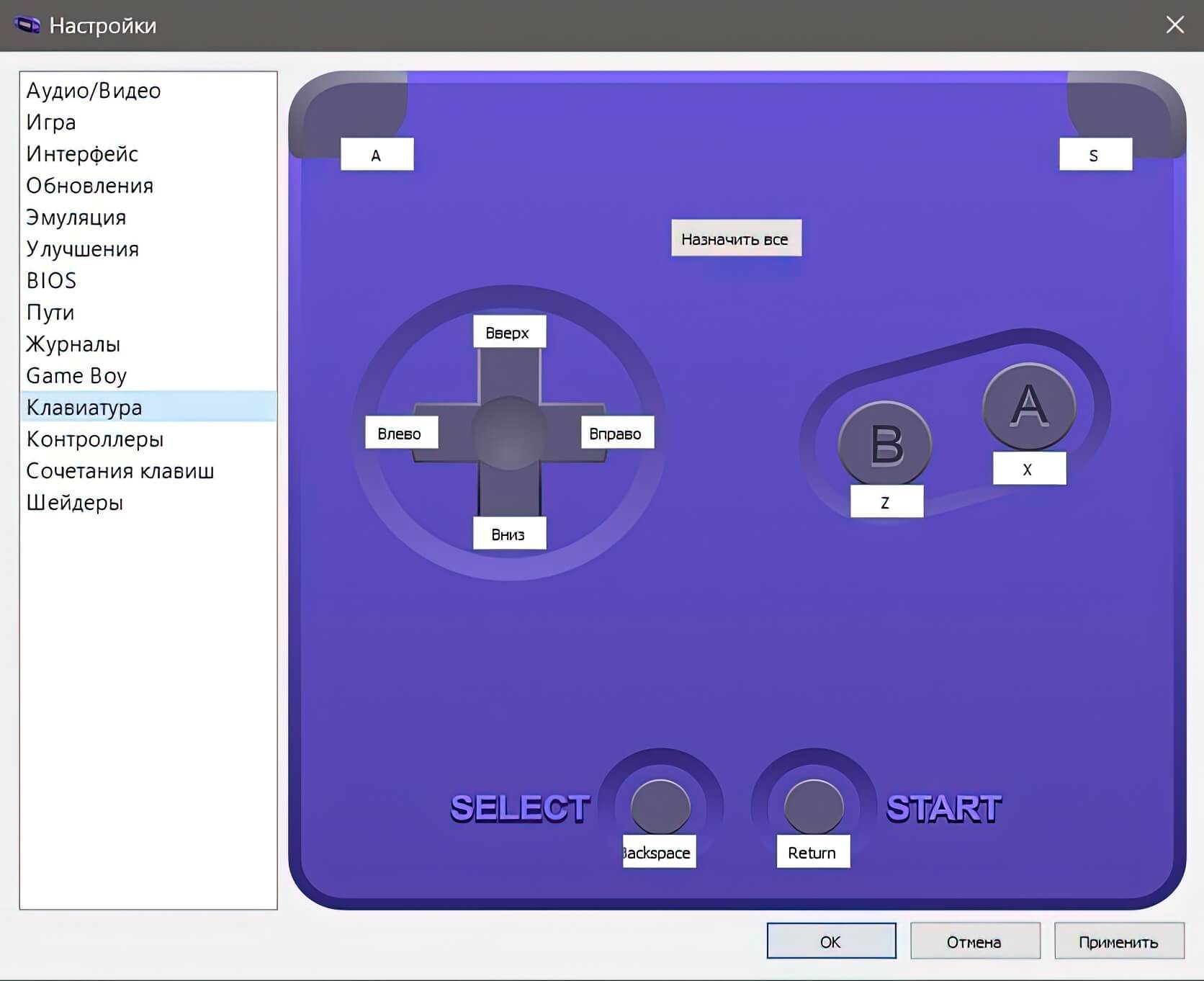Click the L shoulder key field showing A
The width and height of the screenshot is (1204, 981).
[x=377, y=155]
